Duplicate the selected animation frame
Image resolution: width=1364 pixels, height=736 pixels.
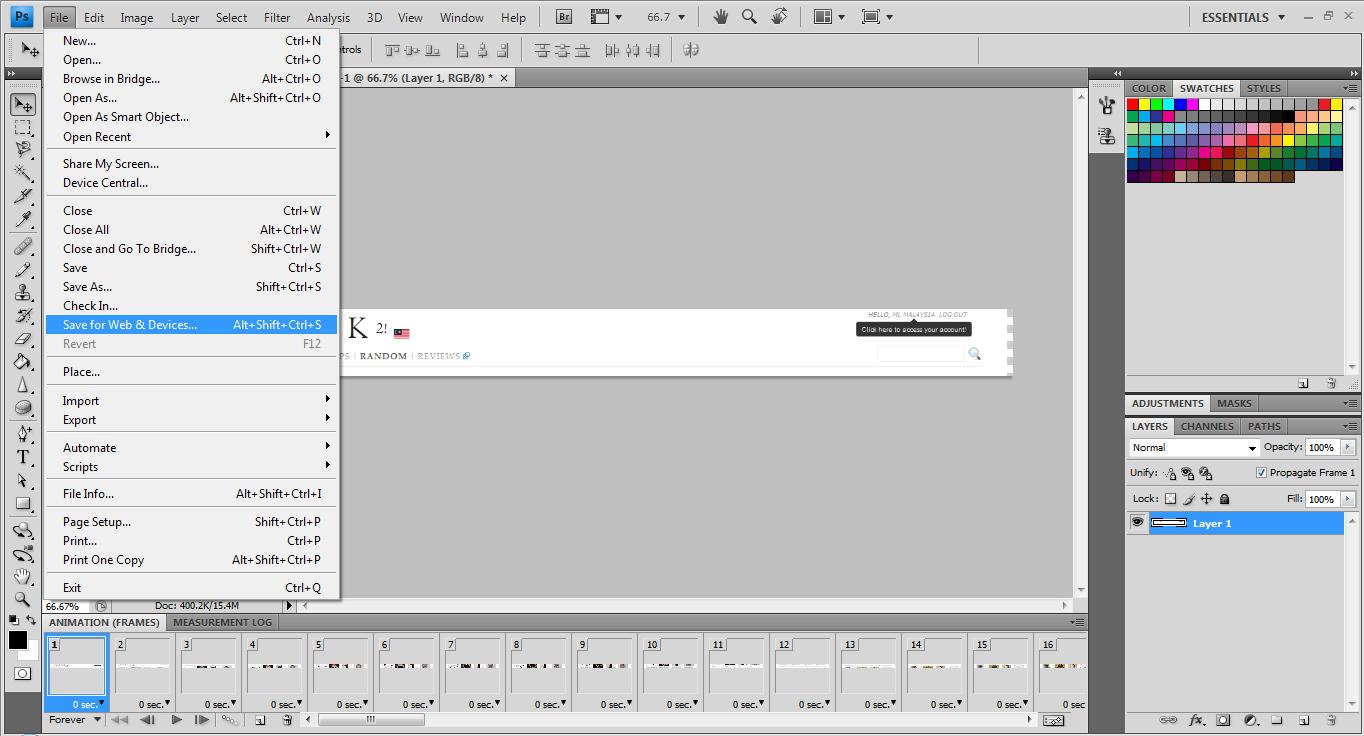pos(260,720)
